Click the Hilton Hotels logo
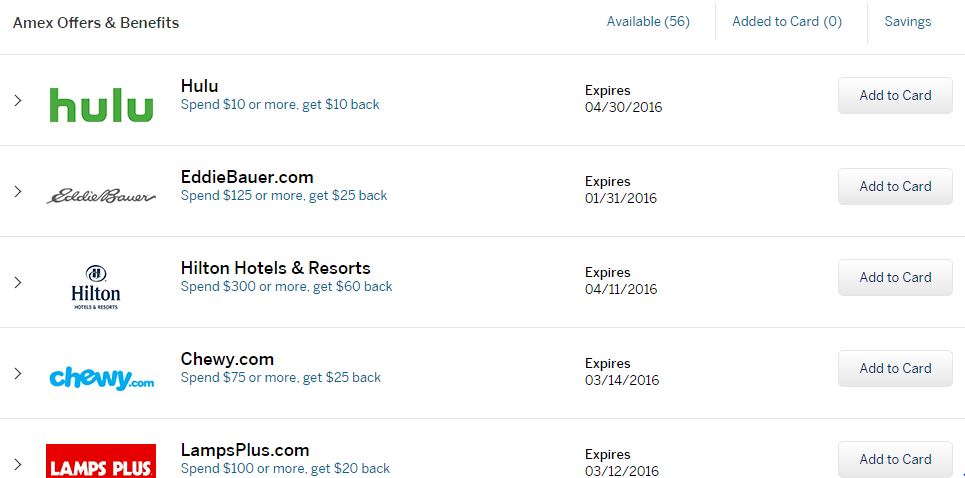This screenshot has width=965, height=478. 96,287
